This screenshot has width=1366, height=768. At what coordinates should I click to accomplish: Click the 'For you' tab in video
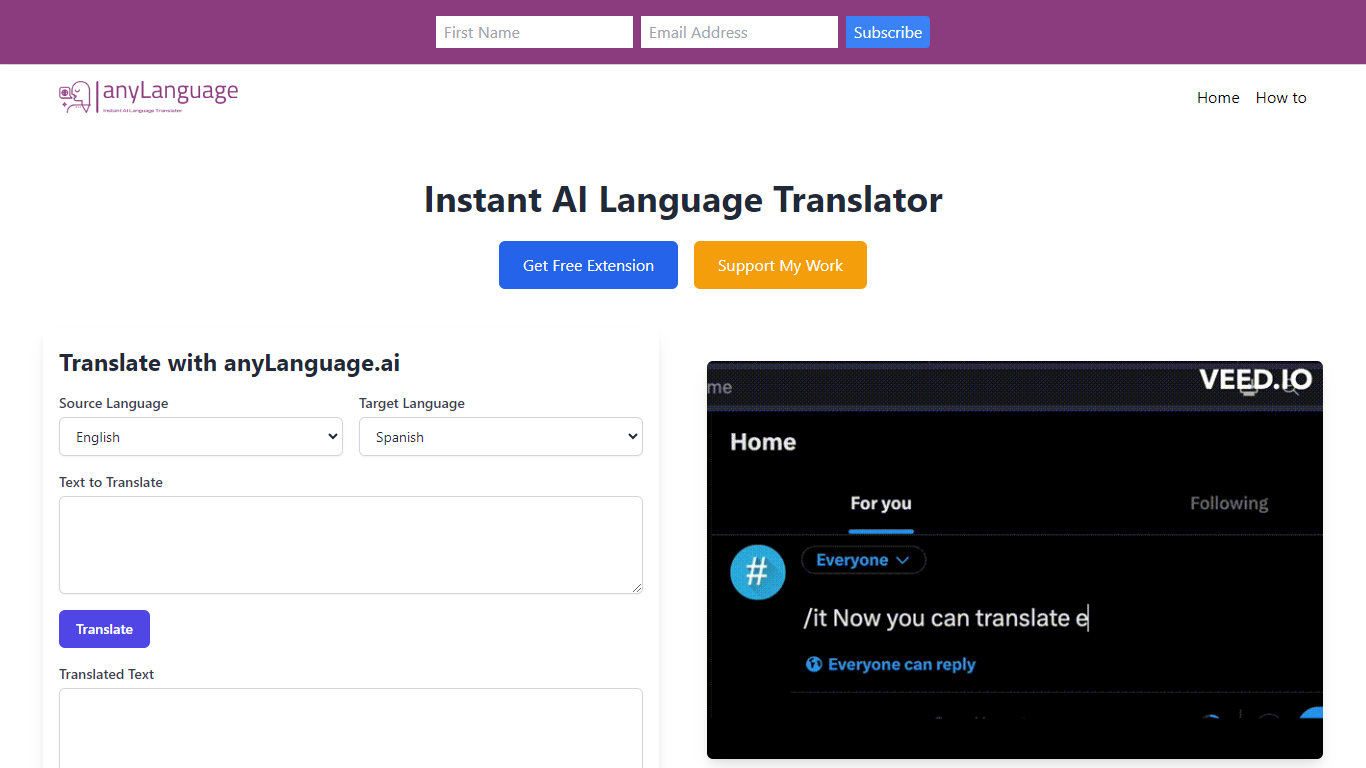pyautogui.click(x=881, y=503)
